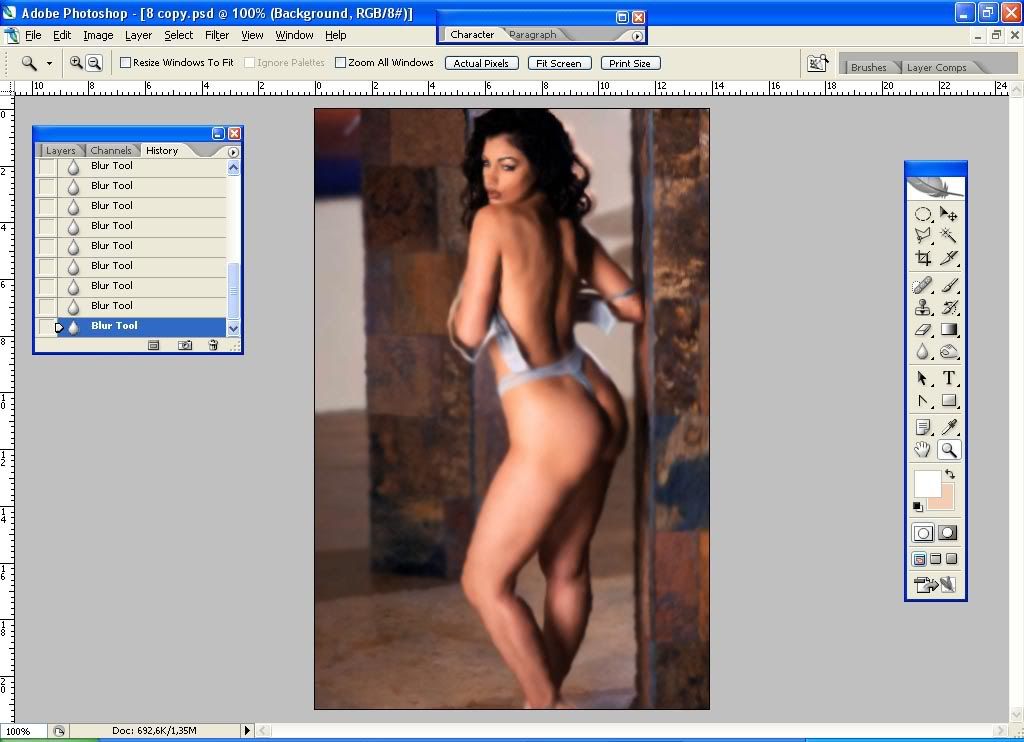Select the Elliptical Marquee tool

pos(923,214)
